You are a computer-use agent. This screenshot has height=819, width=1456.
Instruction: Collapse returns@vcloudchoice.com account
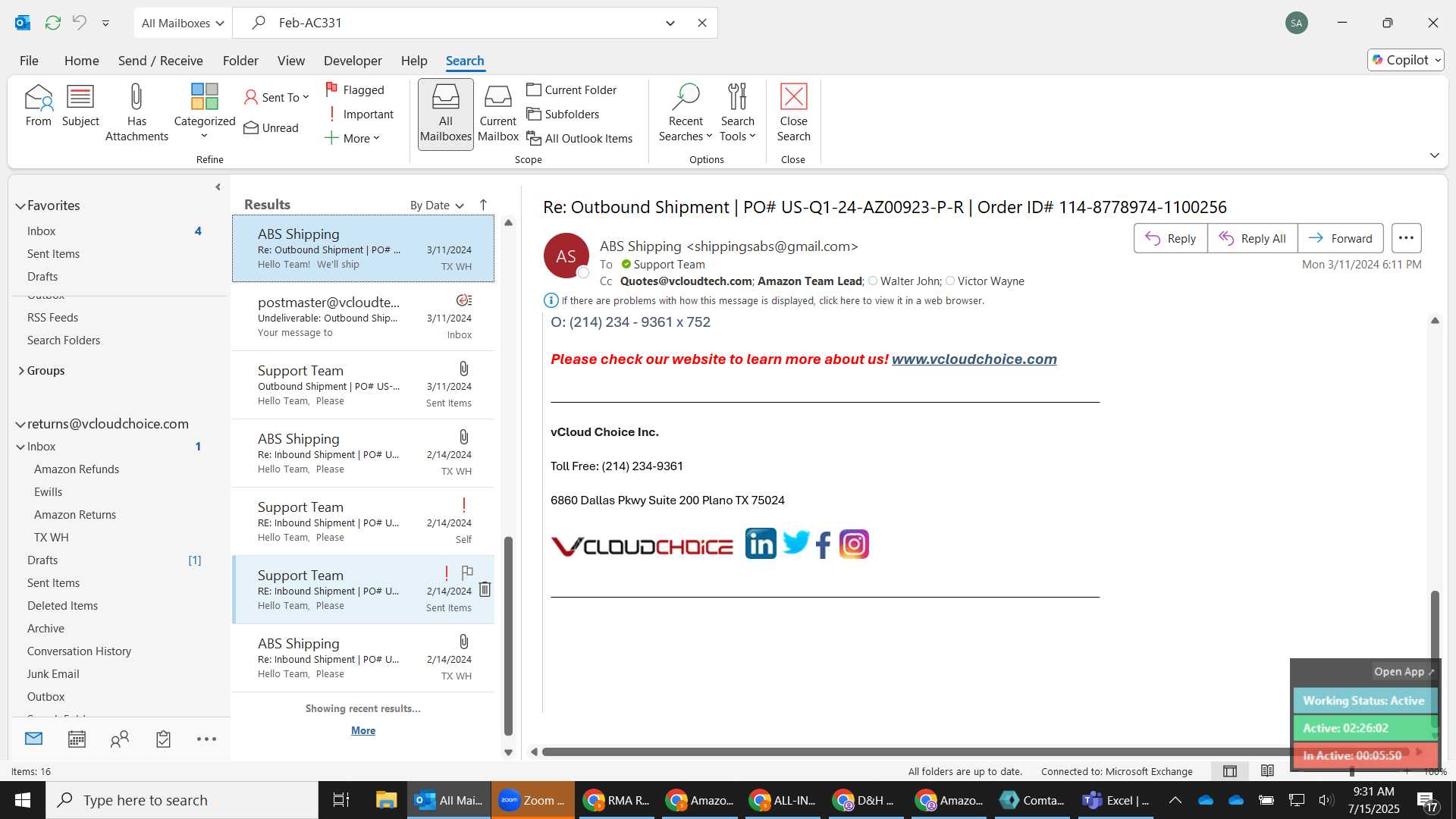(20, 424)
